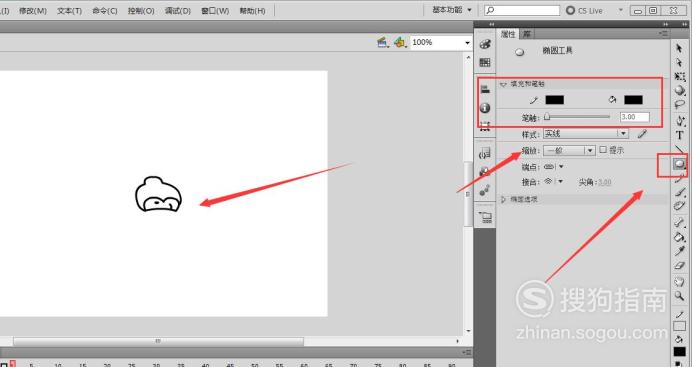Click the help search field

522,10
